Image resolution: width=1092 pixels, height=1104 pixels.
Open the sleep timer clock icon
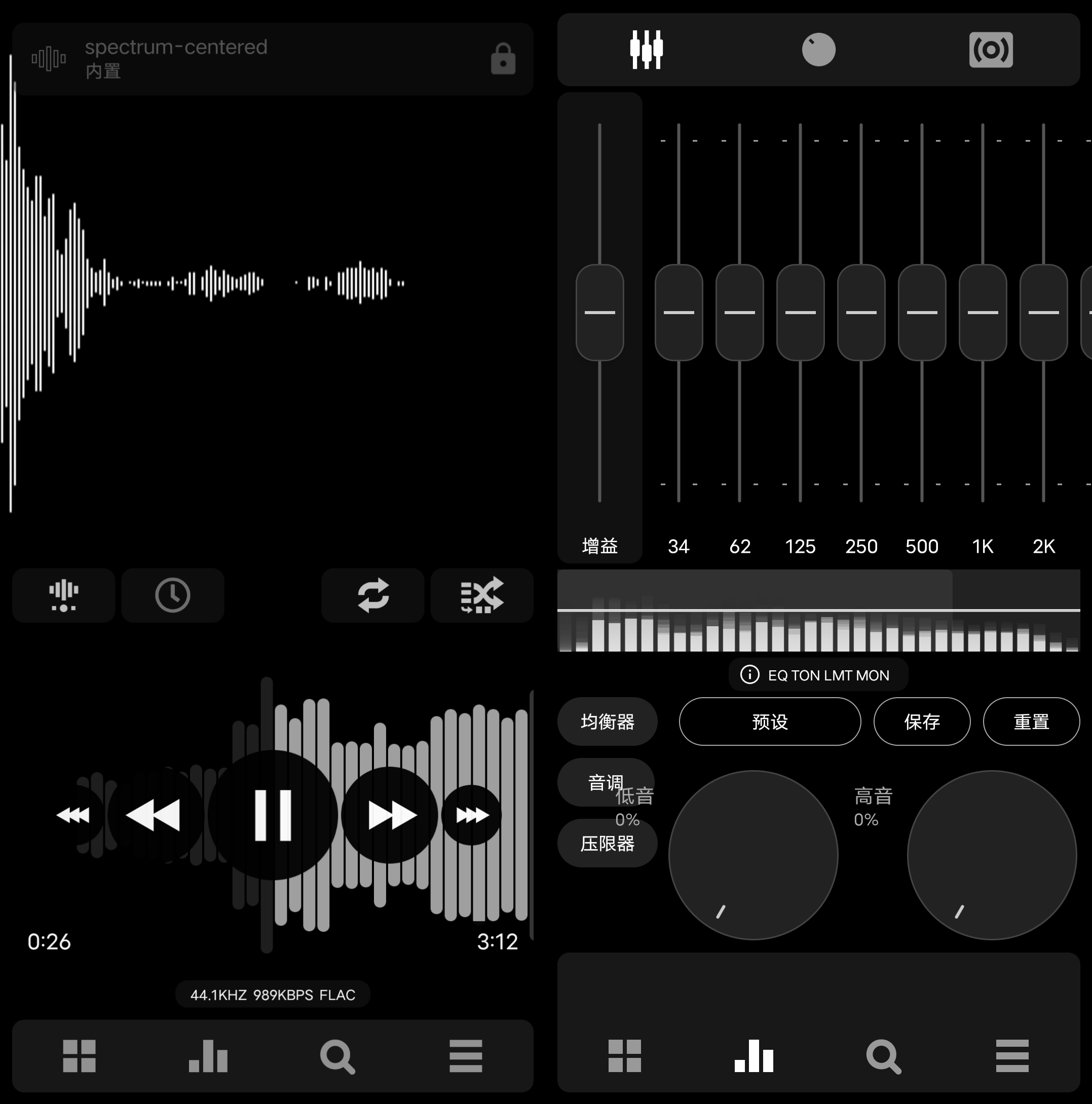[x=173, y=595]
